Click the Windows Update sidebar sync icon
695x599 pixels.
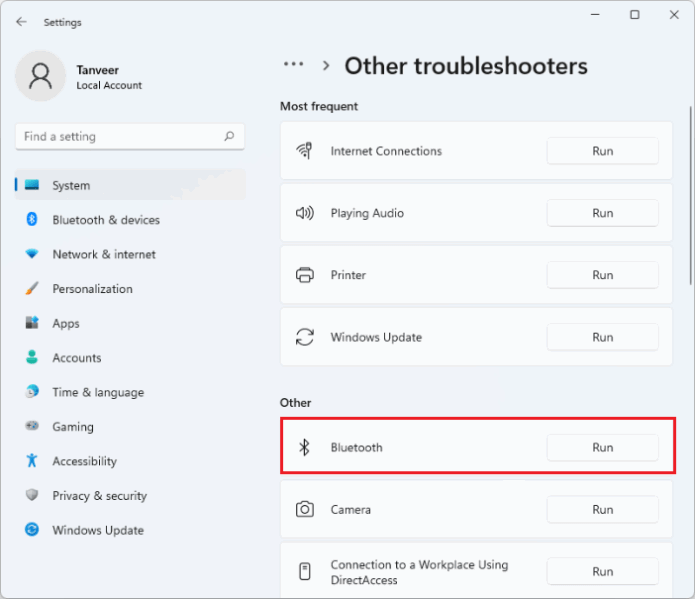pos(32,529)
